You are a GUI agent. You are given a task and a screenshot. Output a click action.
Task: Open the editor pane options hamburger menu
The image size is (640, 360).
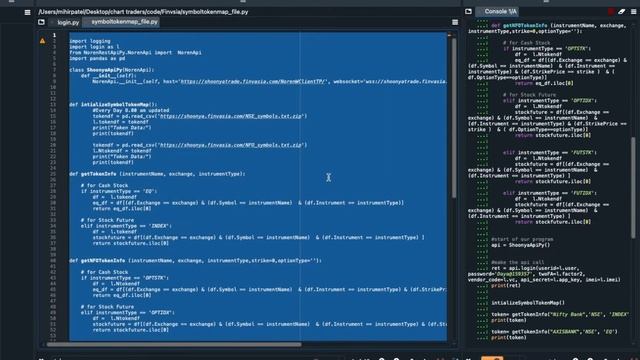27,12
